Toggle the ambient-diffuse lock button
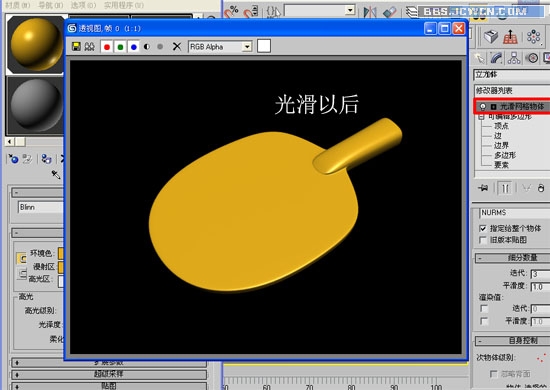Image resolution: width=550 pixels, height=390 pixels. [x=22, y=259]
